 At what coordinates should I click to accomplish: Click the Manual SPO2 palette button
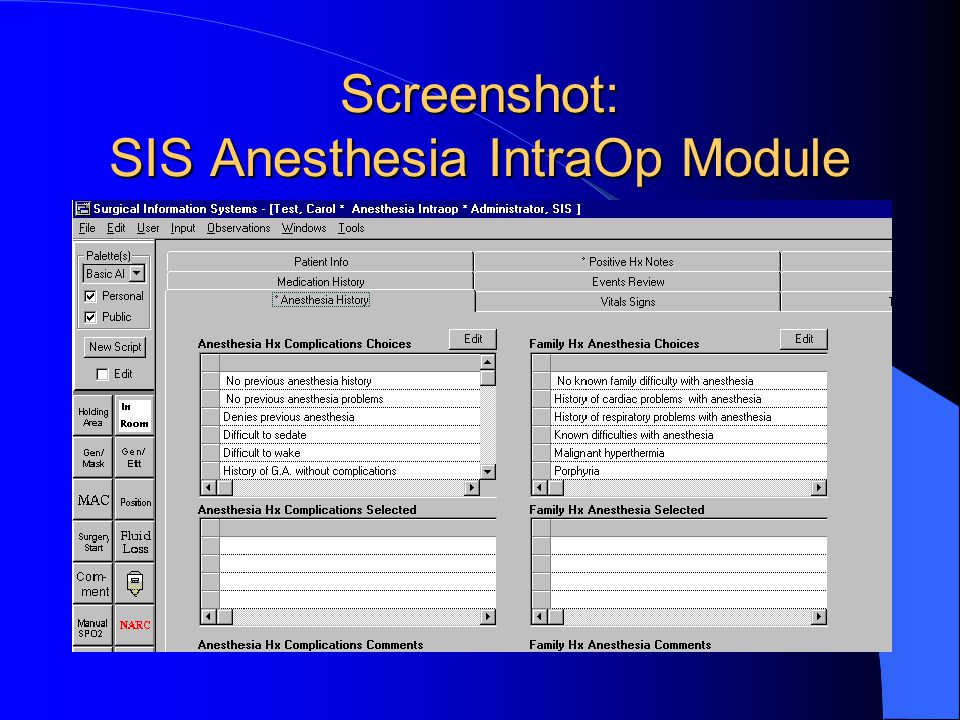click(93, 626)
